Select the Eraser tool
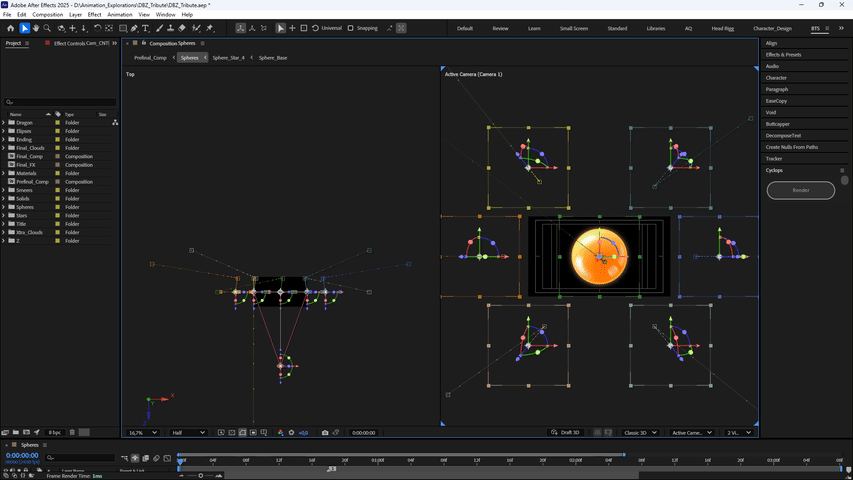This screenshot has width=853, height=480. [x=182, y=28]
